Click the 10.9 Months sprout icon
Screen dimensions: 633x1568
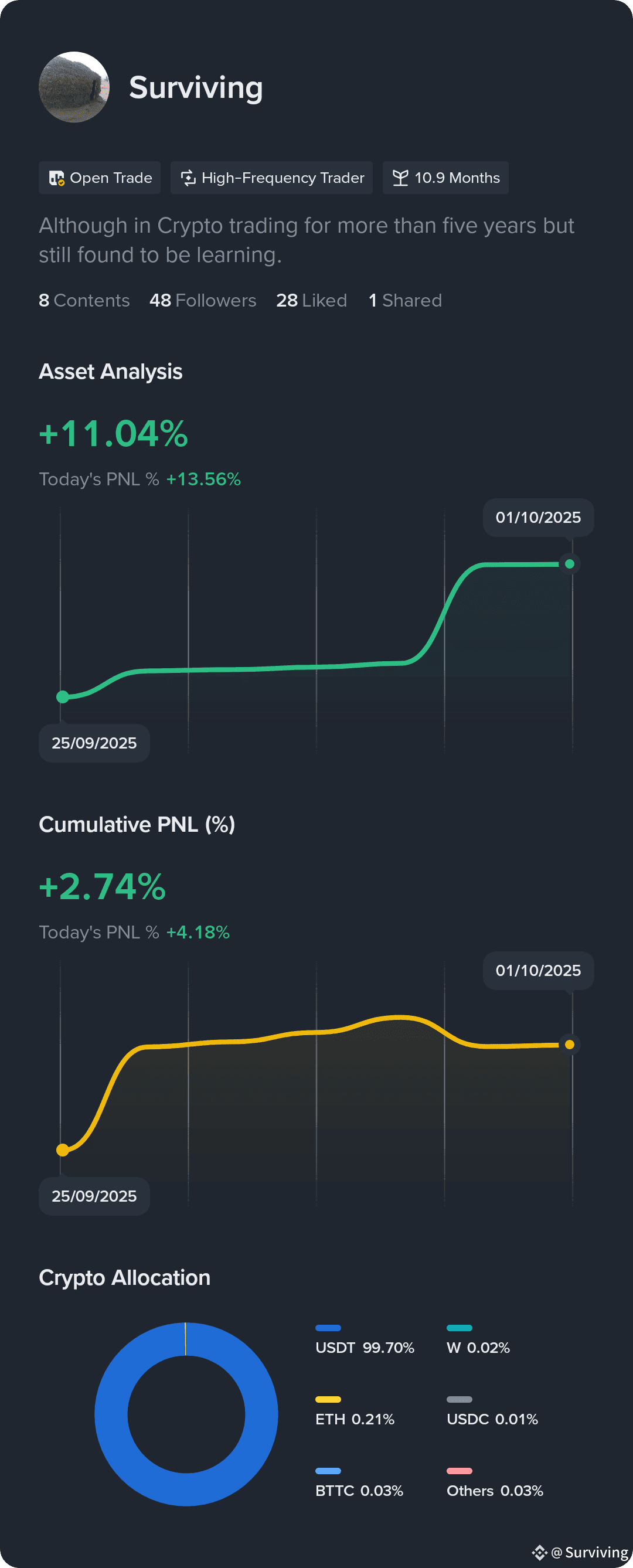click(400, 178)
